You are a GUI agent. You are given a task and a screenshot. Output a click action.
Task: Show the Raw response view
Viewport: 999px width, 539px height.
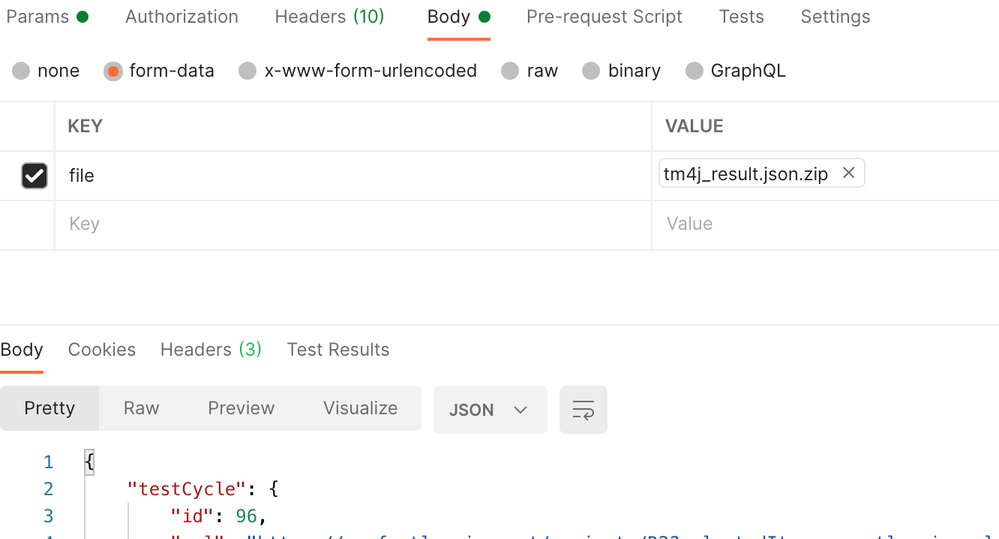141,408
